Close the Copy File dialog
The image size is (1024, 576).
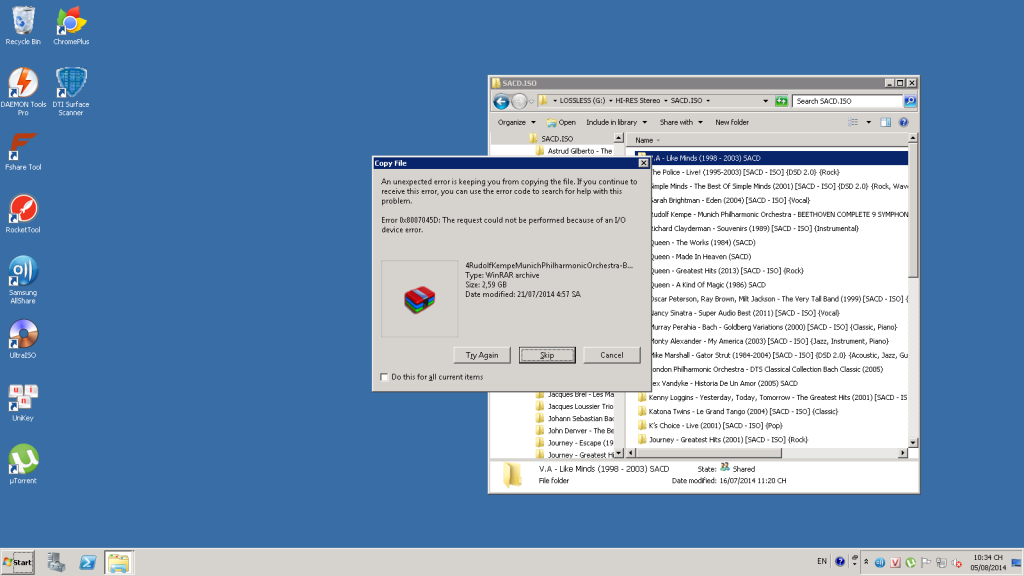point(643,163)
